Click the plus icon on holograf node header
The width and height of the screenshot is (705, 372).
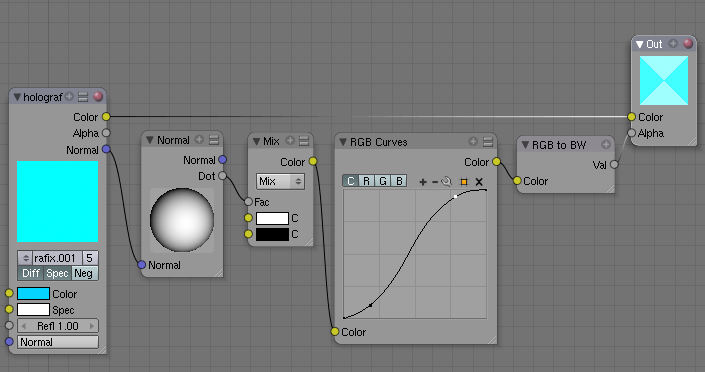point(69,96)
